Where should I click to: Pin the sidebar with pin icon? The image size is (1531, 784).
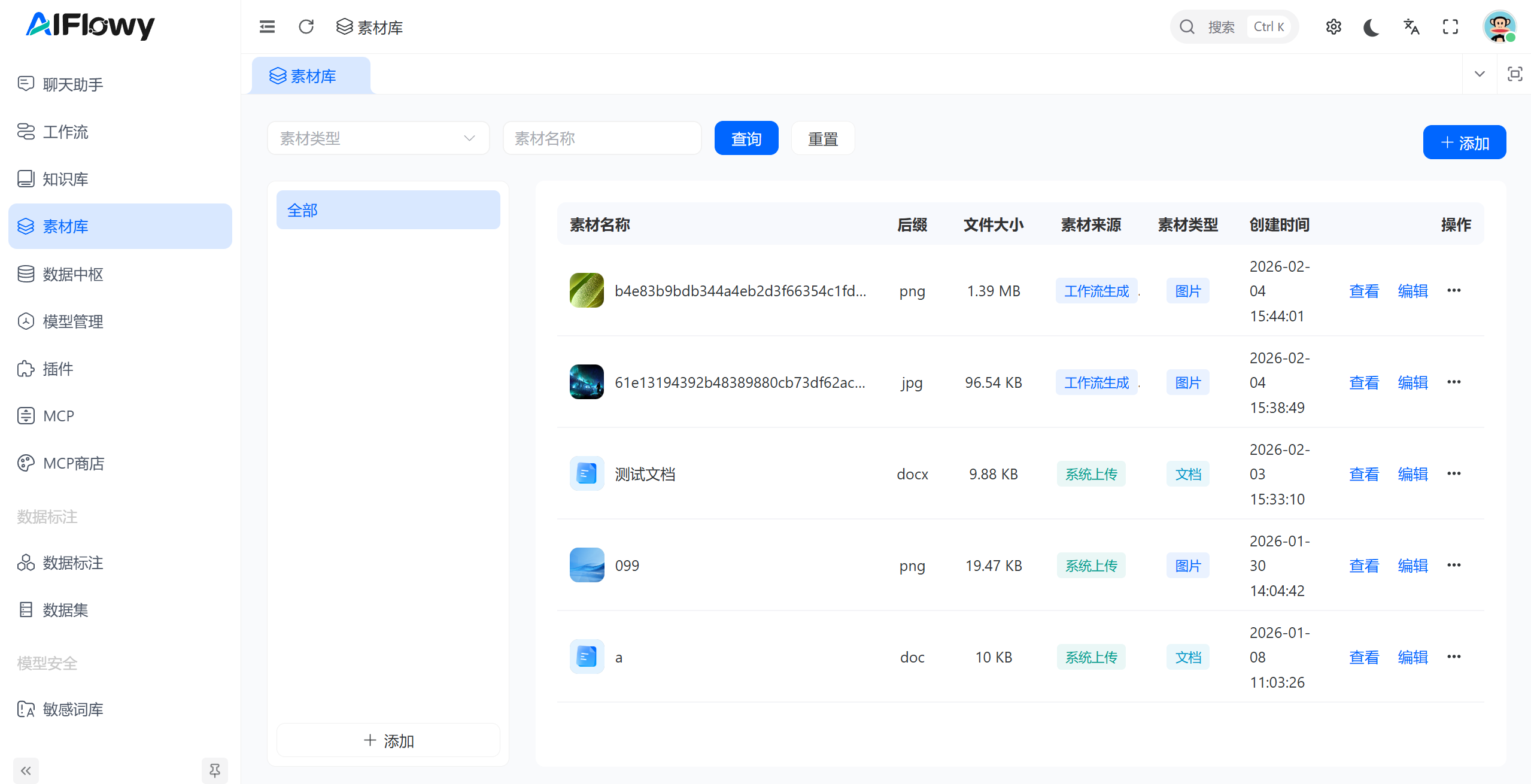click(214, 770)
